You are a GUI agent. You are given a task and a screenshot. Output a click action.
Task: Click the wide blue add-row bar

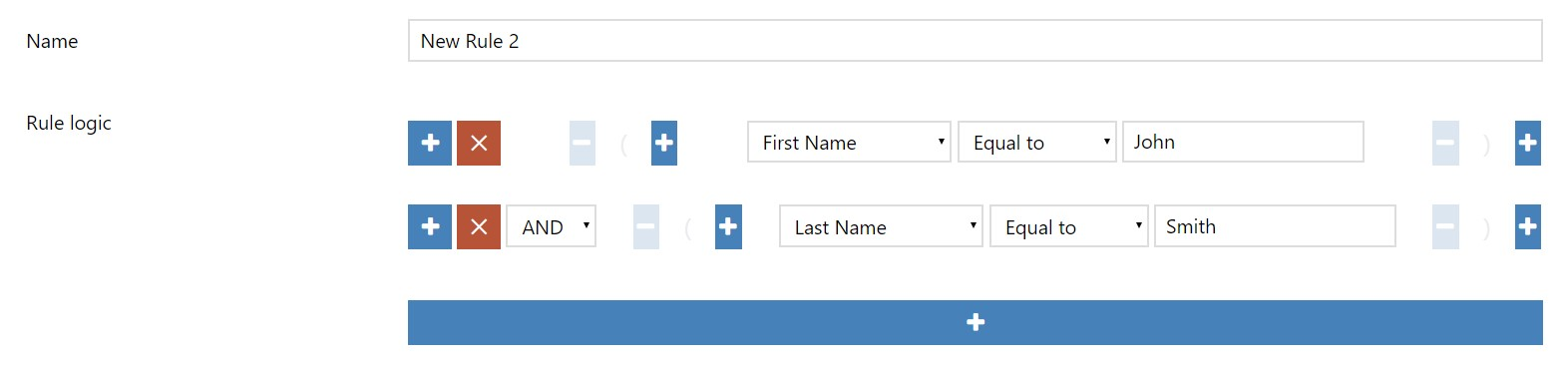[976, 322]
